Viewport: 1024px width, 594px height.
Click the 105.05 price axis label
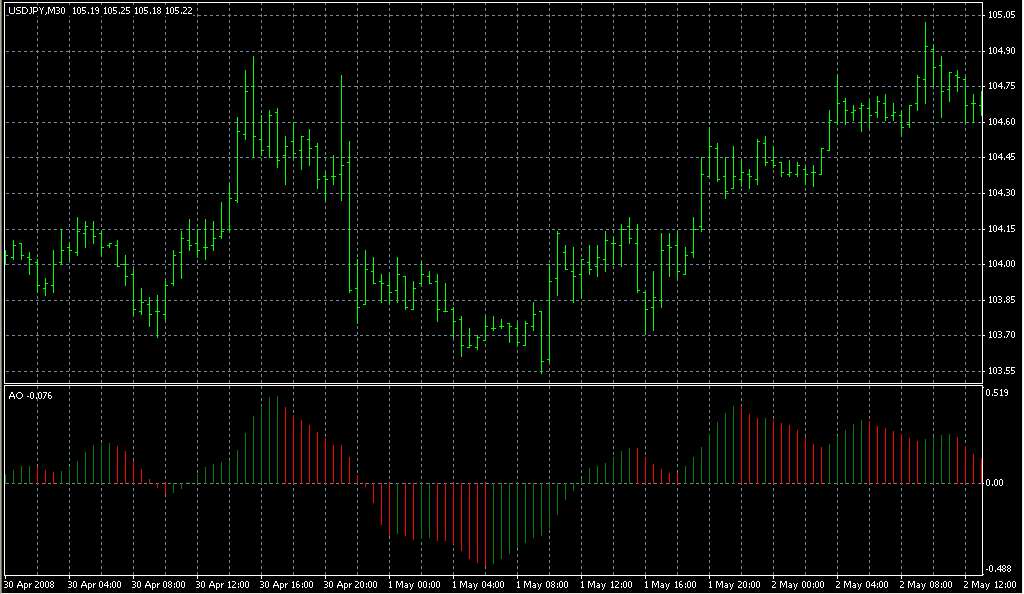pos(1001,15)
